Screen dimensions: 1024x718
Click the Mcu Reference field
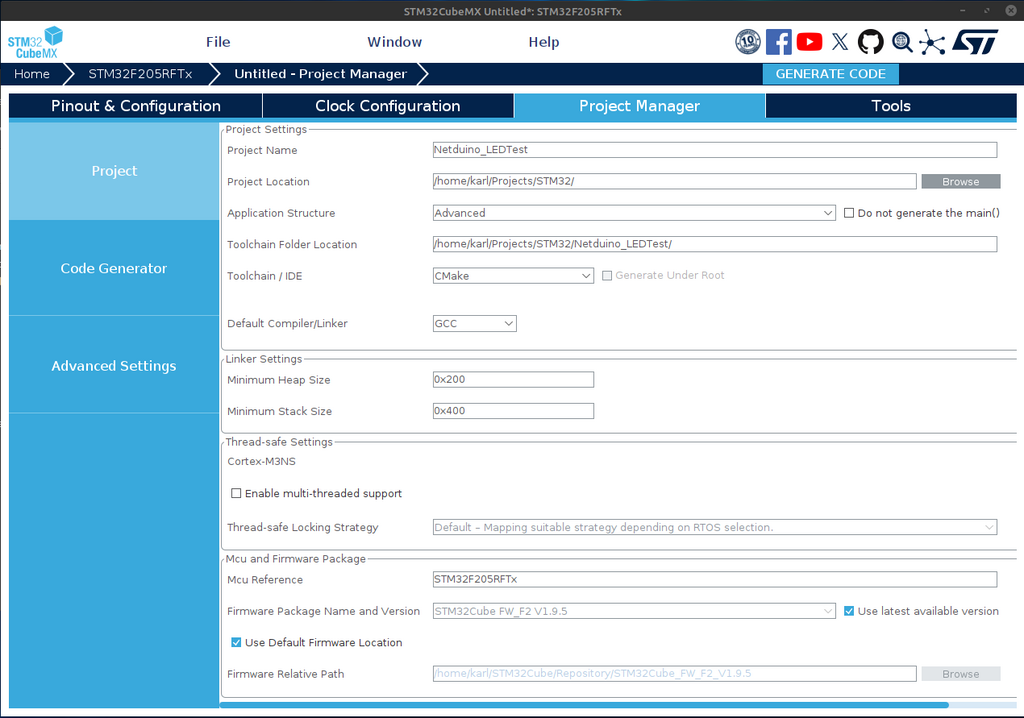click(714, 579)
